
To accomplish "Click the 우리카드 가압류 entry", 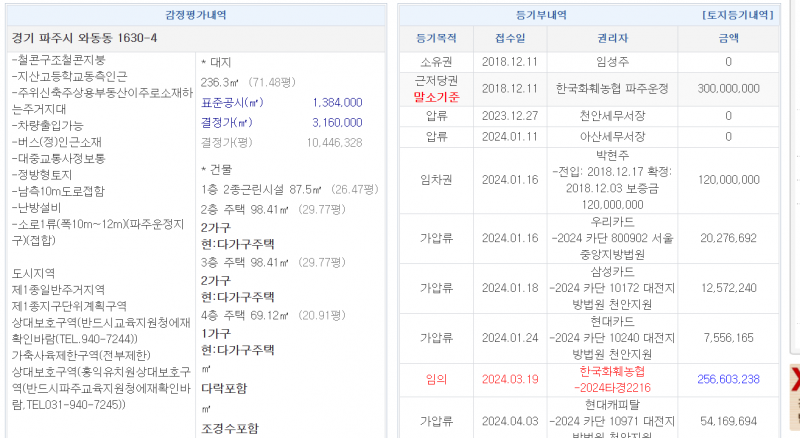I will point(612,237).
